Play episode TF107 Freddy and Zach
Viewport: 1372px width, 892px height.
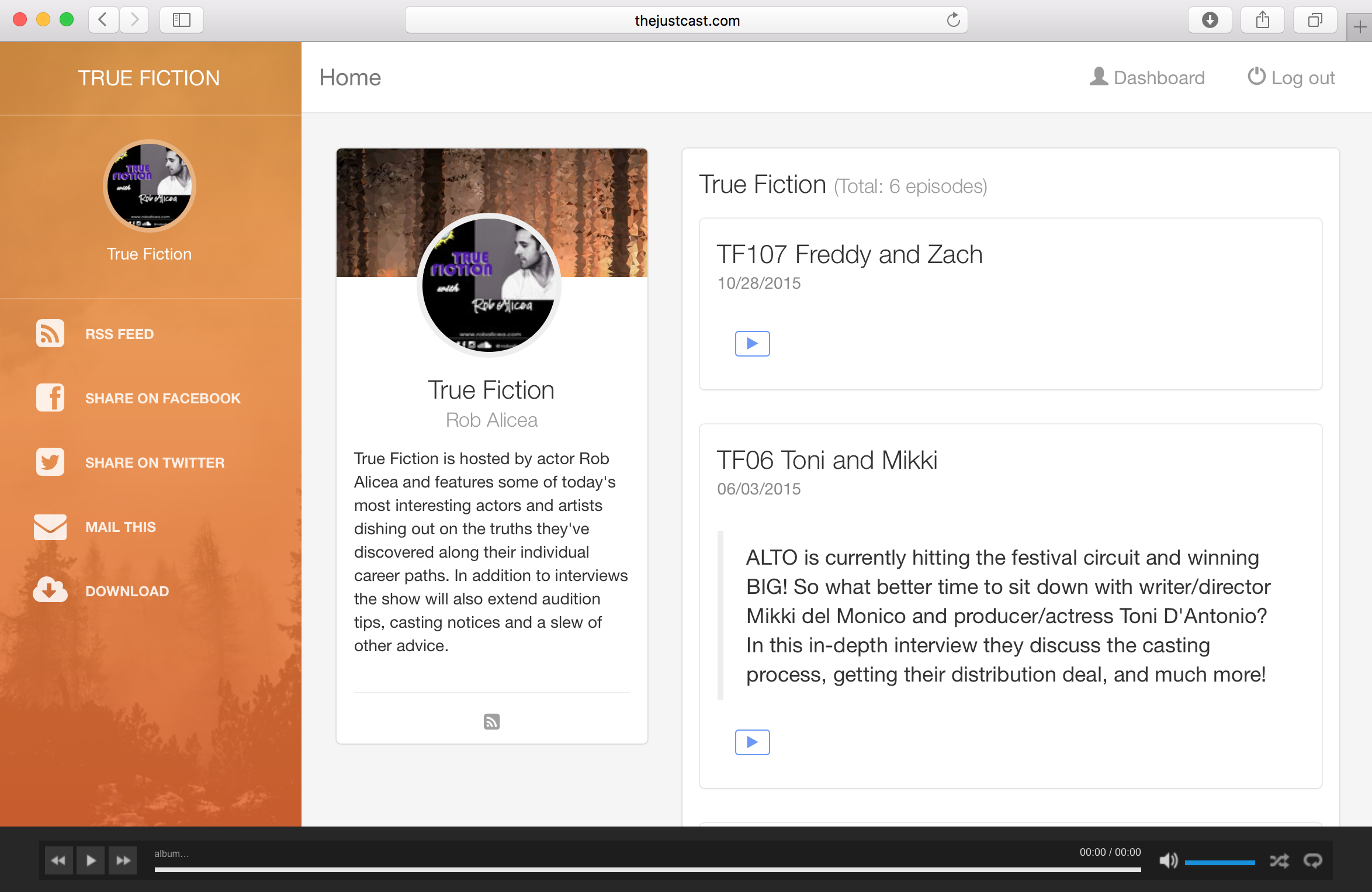[752, 344]
